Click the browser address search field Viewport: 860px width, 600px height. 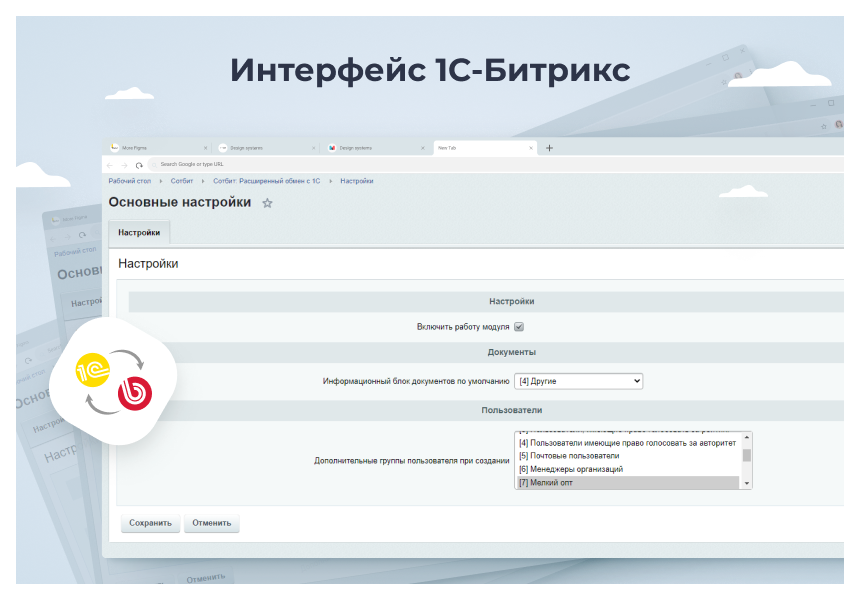280,165
